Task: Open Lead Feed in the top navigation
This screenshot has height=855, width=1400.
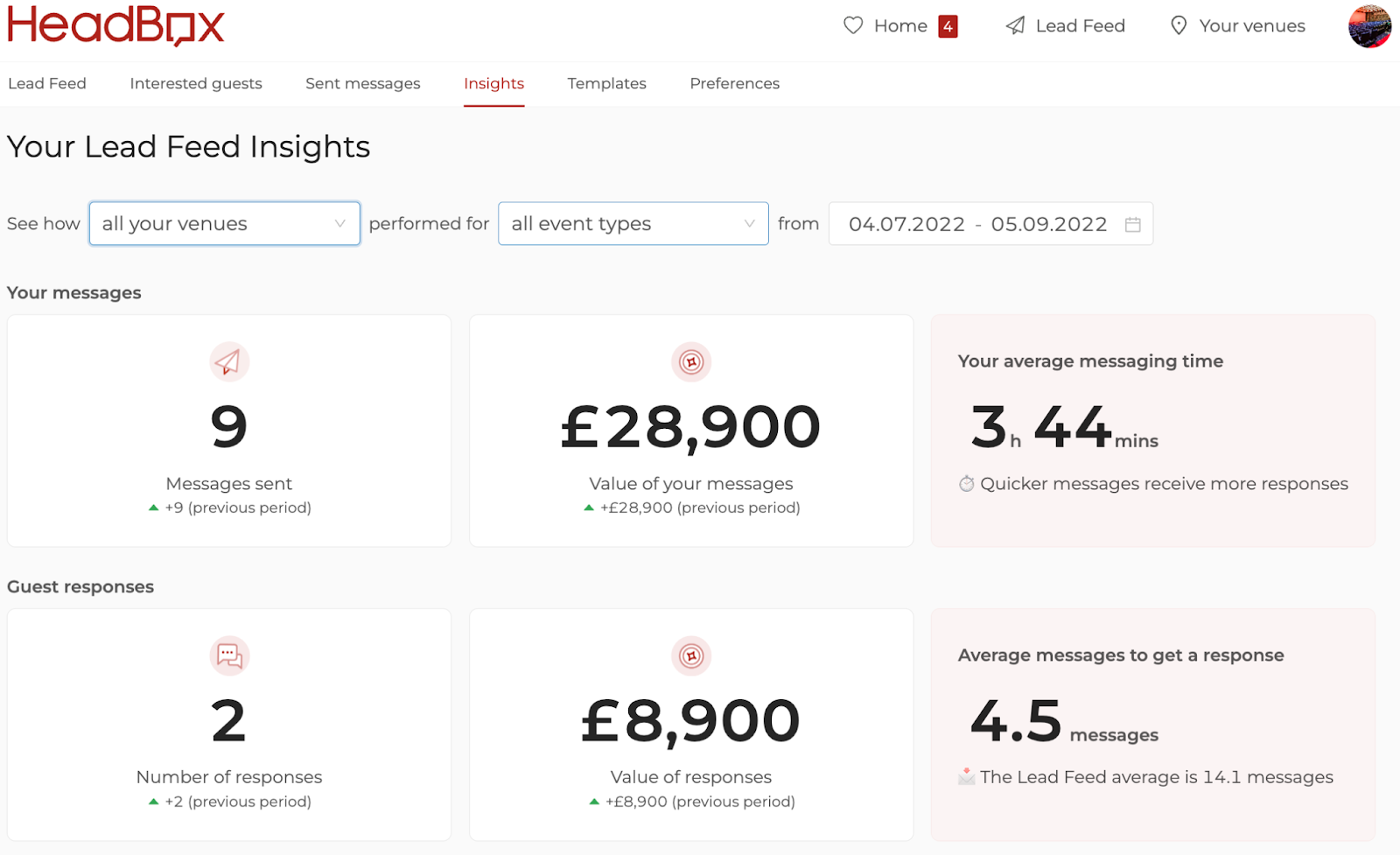Action: click(1080, 26)
